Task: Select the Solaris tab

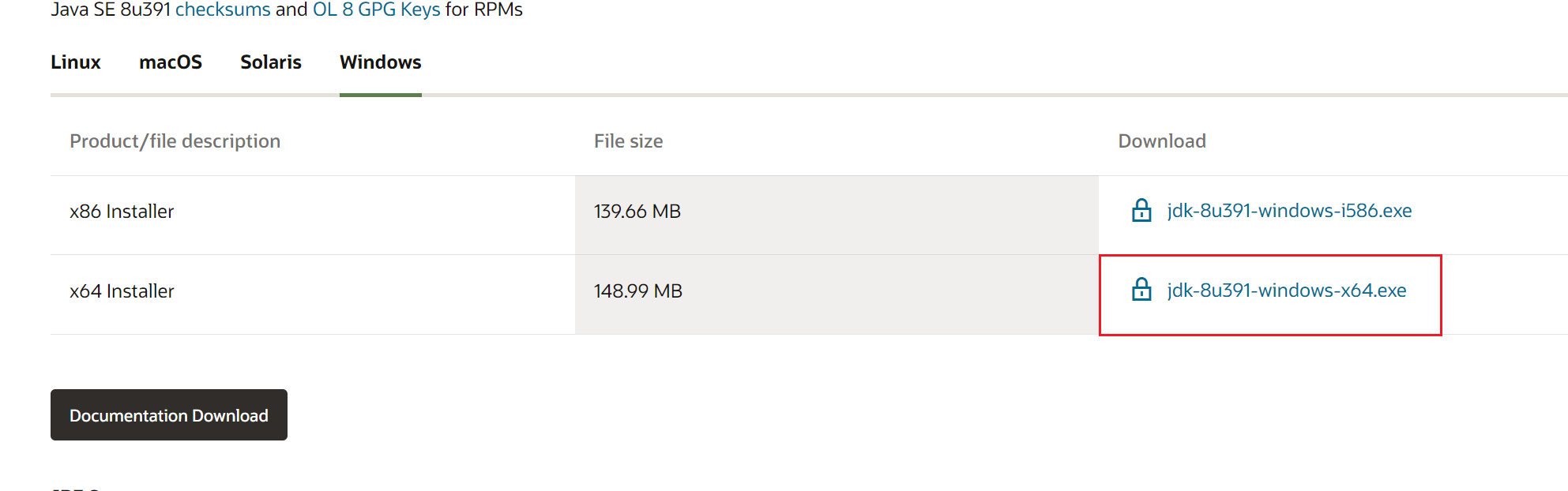Action: (271, 62)
